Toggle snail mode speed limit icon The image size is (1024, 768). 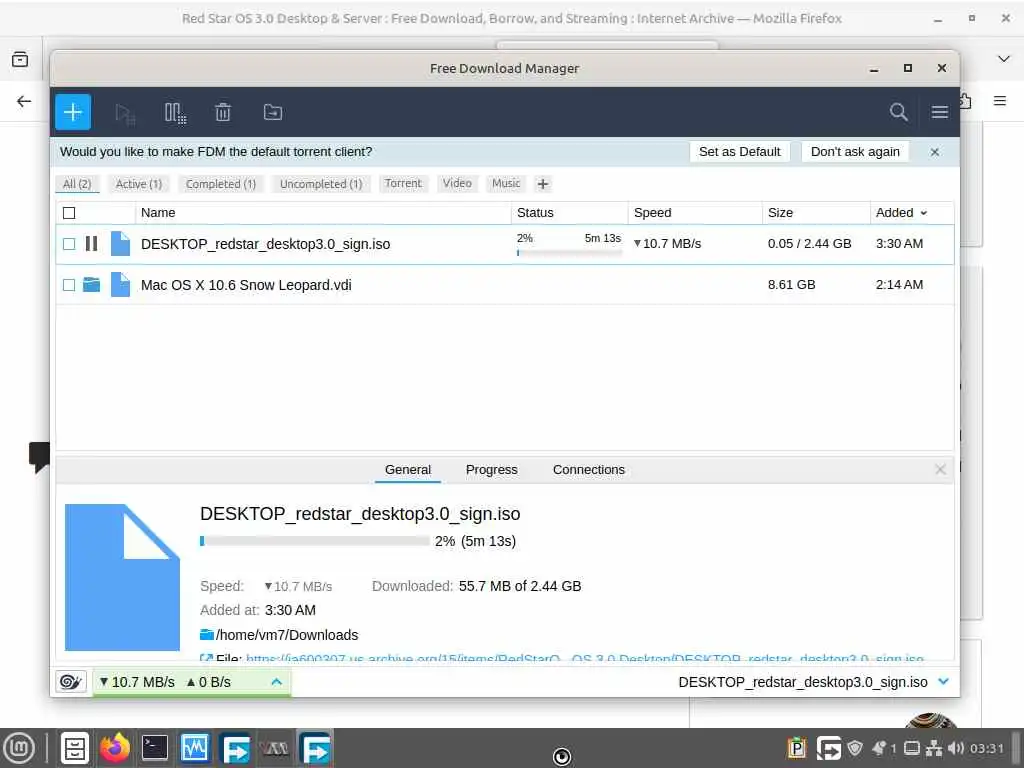(71, 682)
